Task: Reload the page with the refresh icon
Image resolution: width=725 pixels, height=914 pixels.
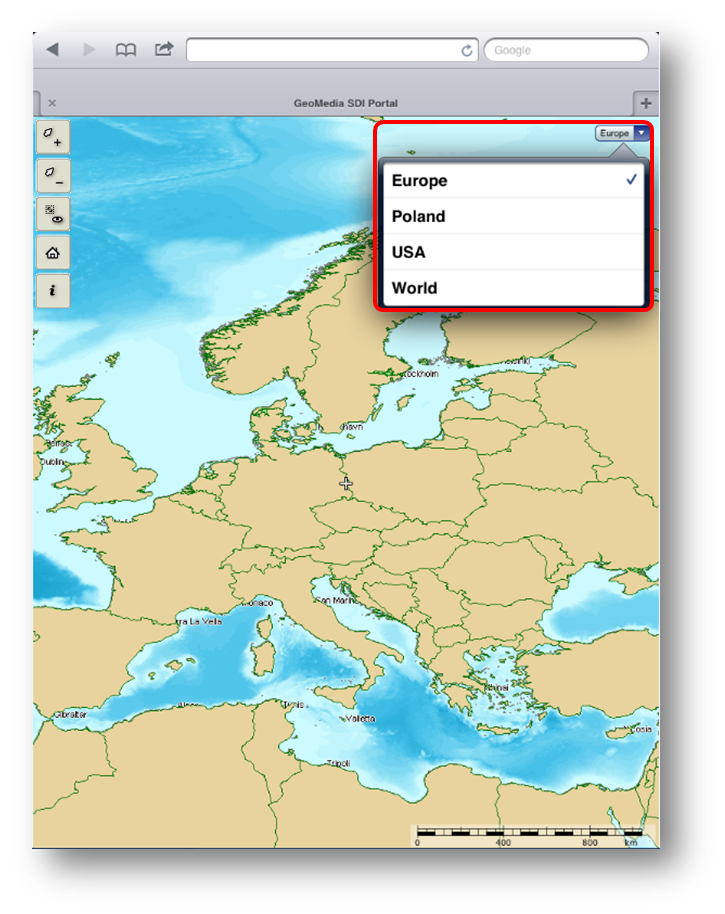Action: pyautogui.click(x=467, y=50)
